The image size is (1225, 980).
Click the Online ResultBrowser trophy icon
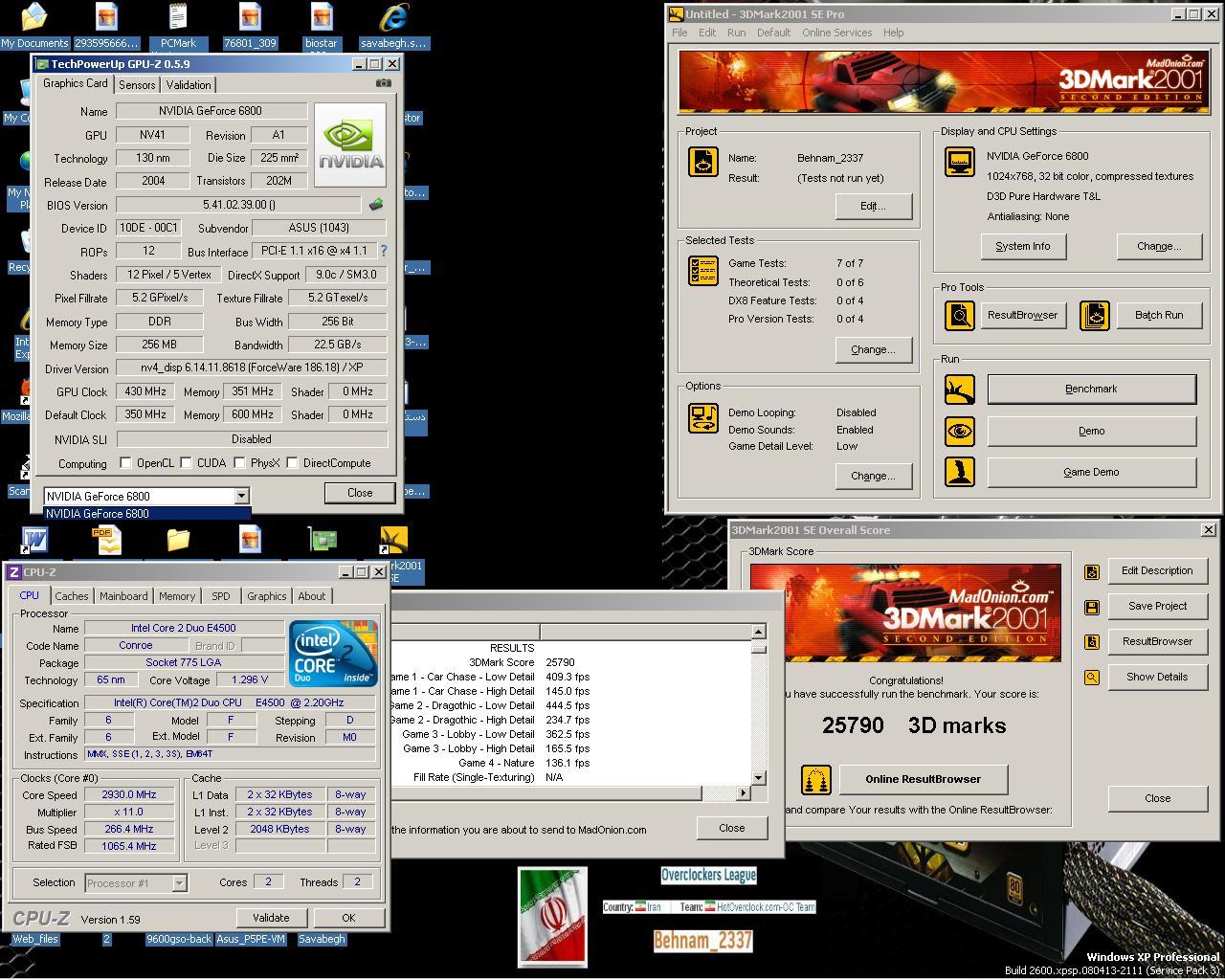tap(815, 779)
